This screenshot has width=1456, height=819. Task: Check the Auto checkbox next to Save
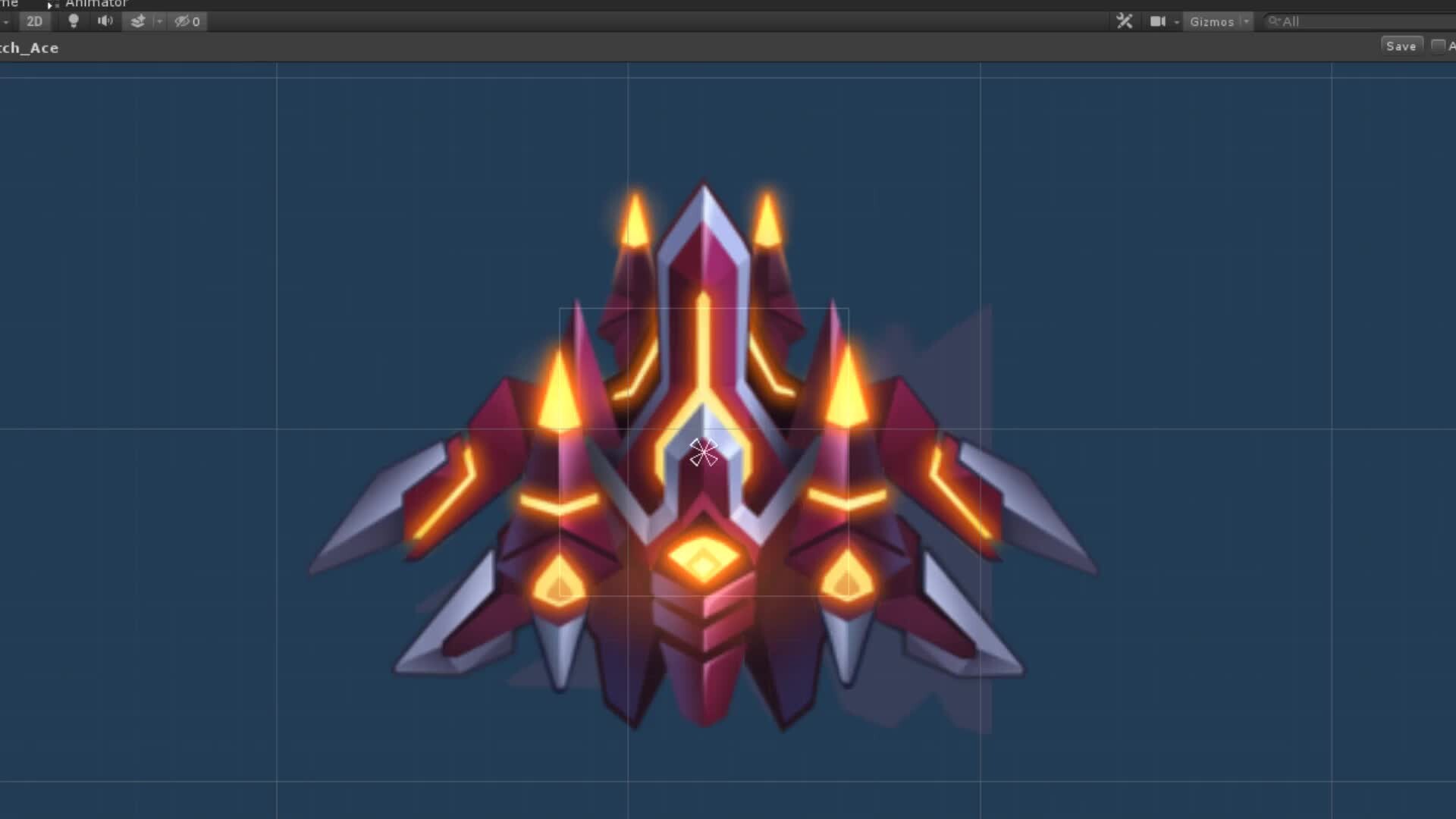(x=1439, y=45)
